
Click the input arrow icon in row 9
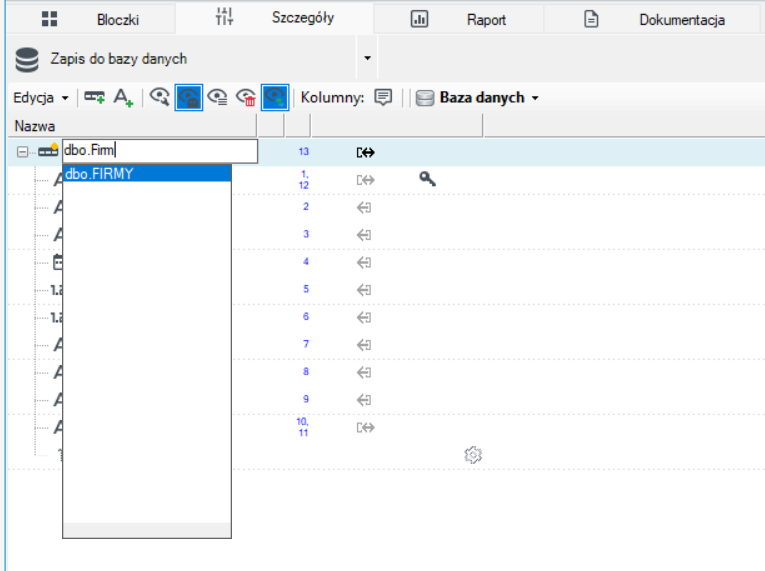coord(364,400)
